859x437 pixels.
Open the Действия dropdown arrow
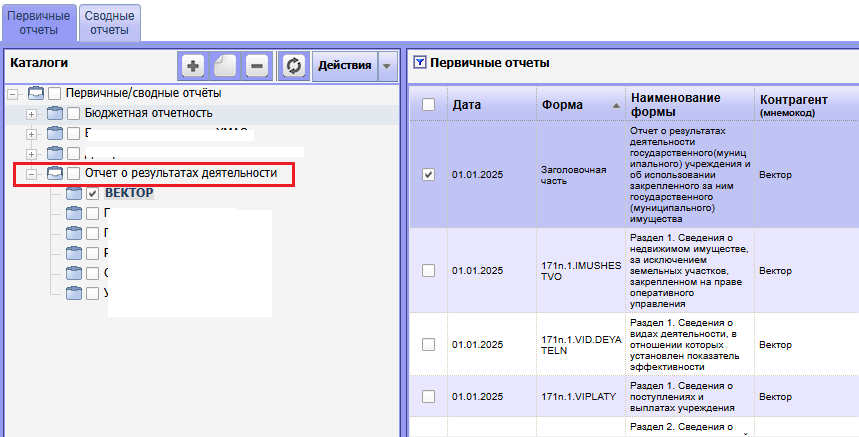click(387, 66)
